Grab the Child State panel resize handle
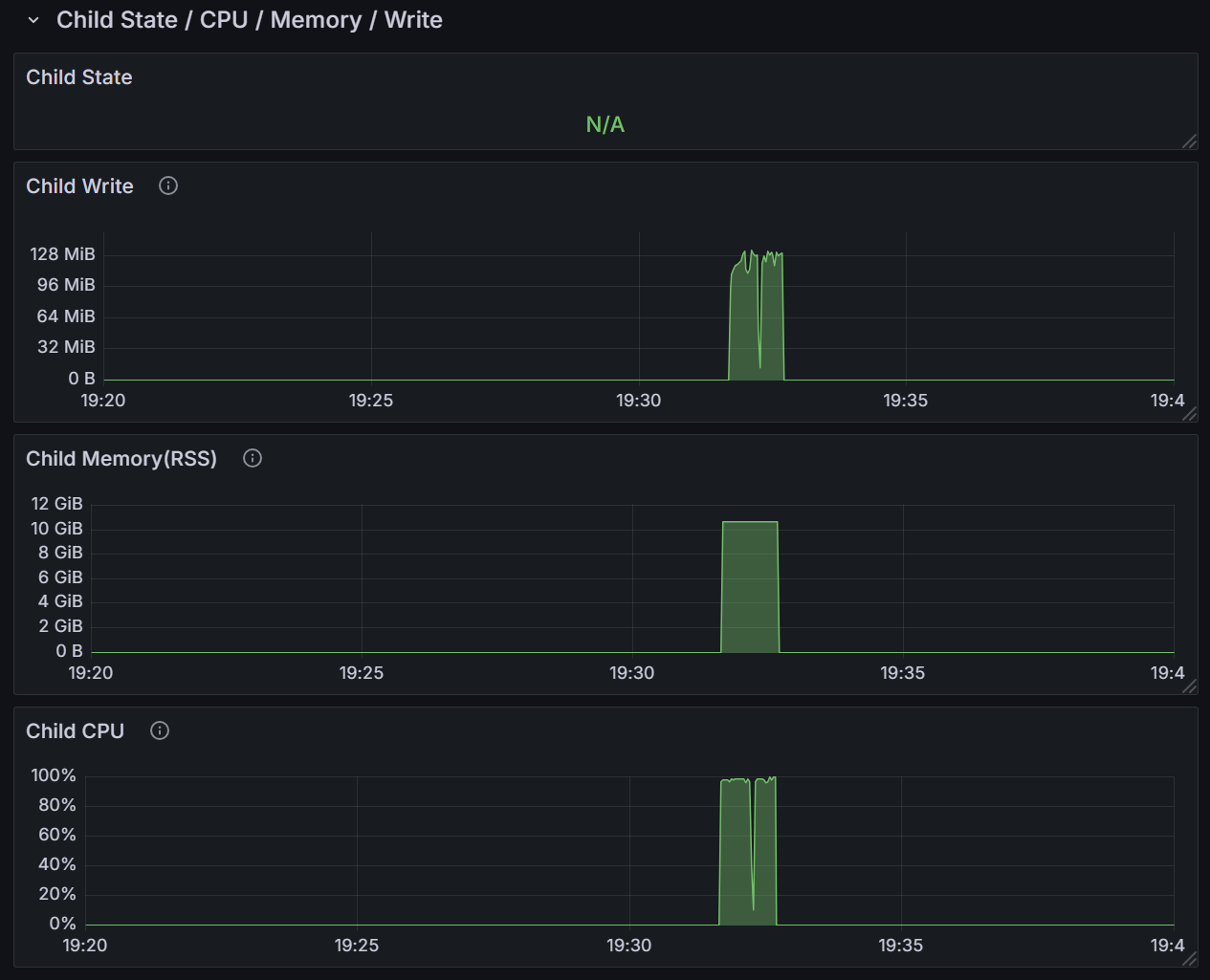The width and height of the screenshot is (1210, 980). [1189, 142]
